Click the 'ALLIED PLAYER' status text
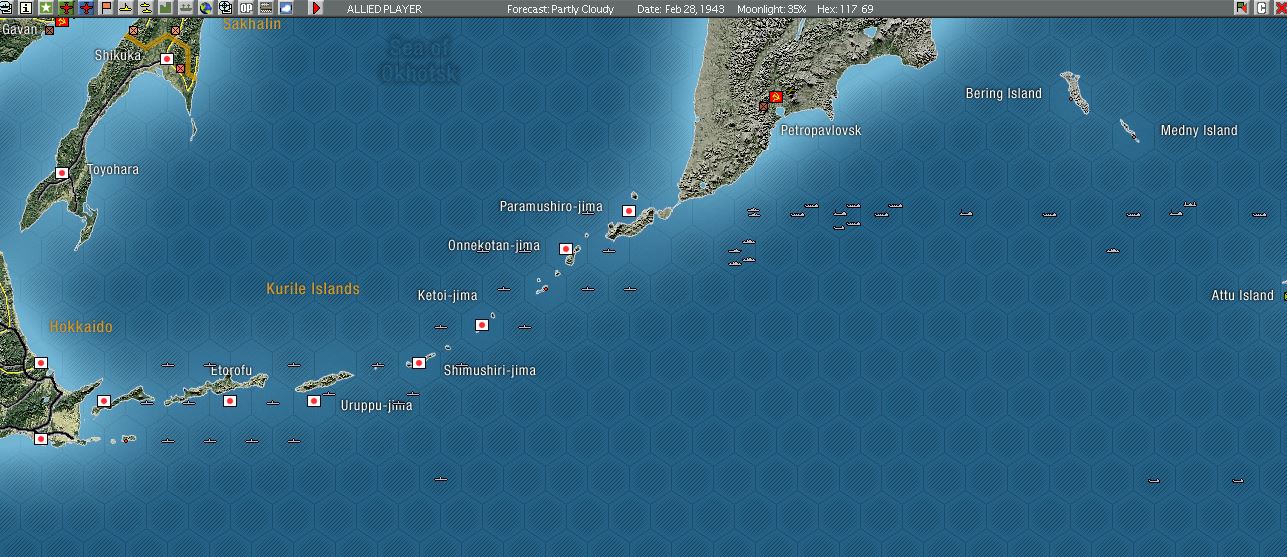Viewport: 1287px width, 557px height. [384, 9]
